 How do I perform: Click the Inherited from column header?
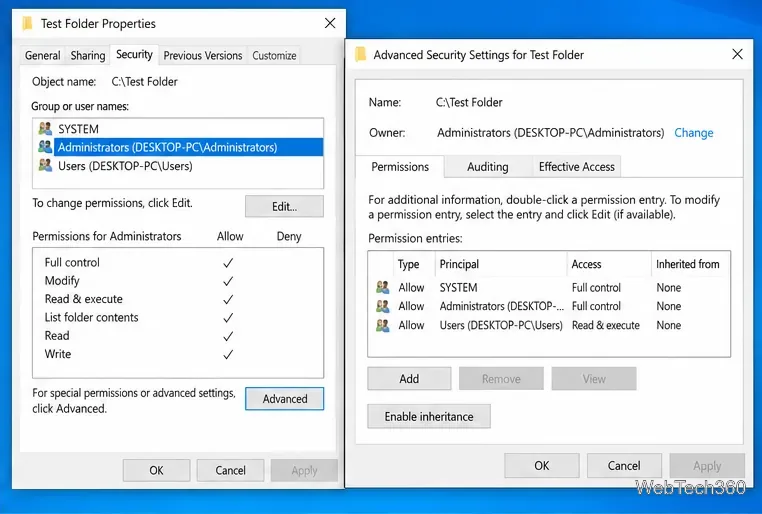(x=690, y=264)
